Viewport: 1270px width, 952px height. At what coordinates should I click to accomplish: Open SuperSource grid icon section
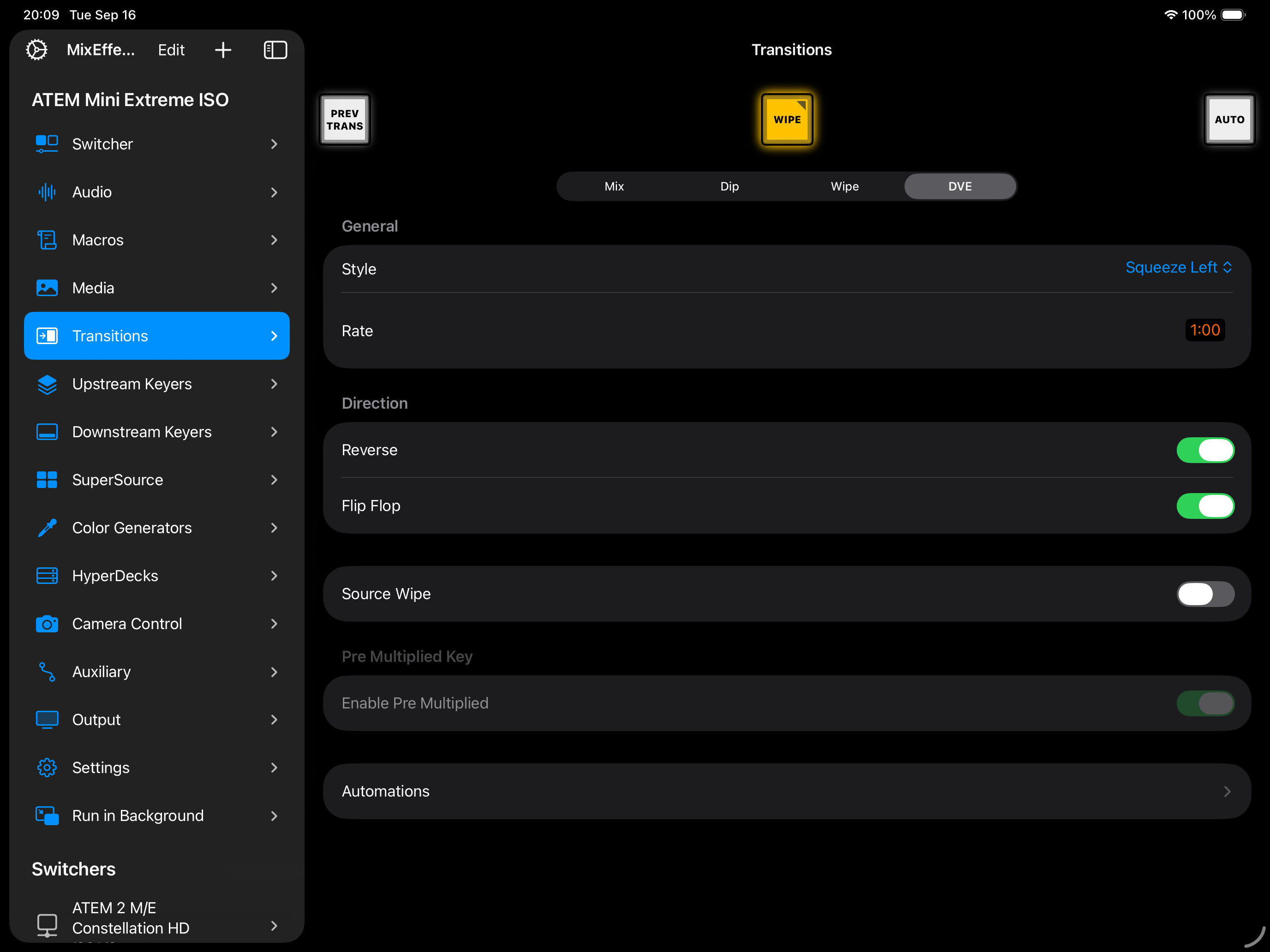tap(47, 480)
